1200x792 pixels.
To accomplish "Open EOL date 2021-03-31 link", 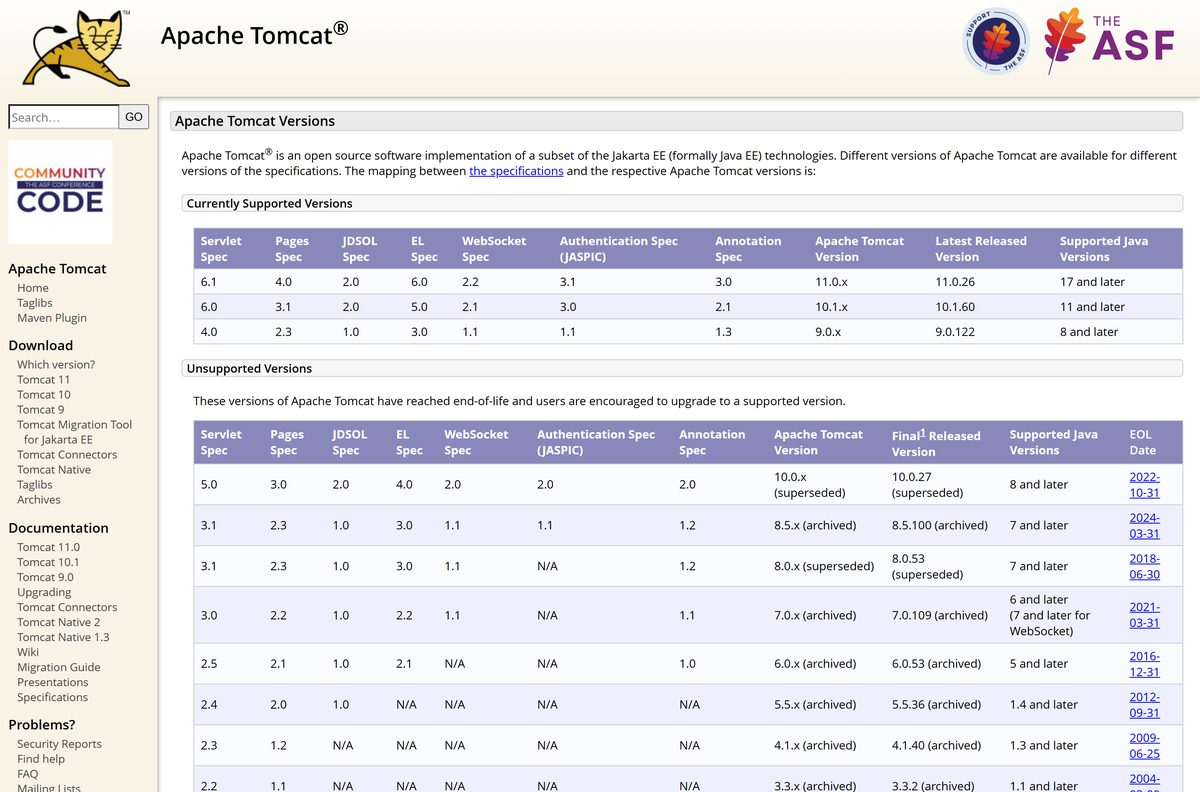I will [x=1145, y=614].
